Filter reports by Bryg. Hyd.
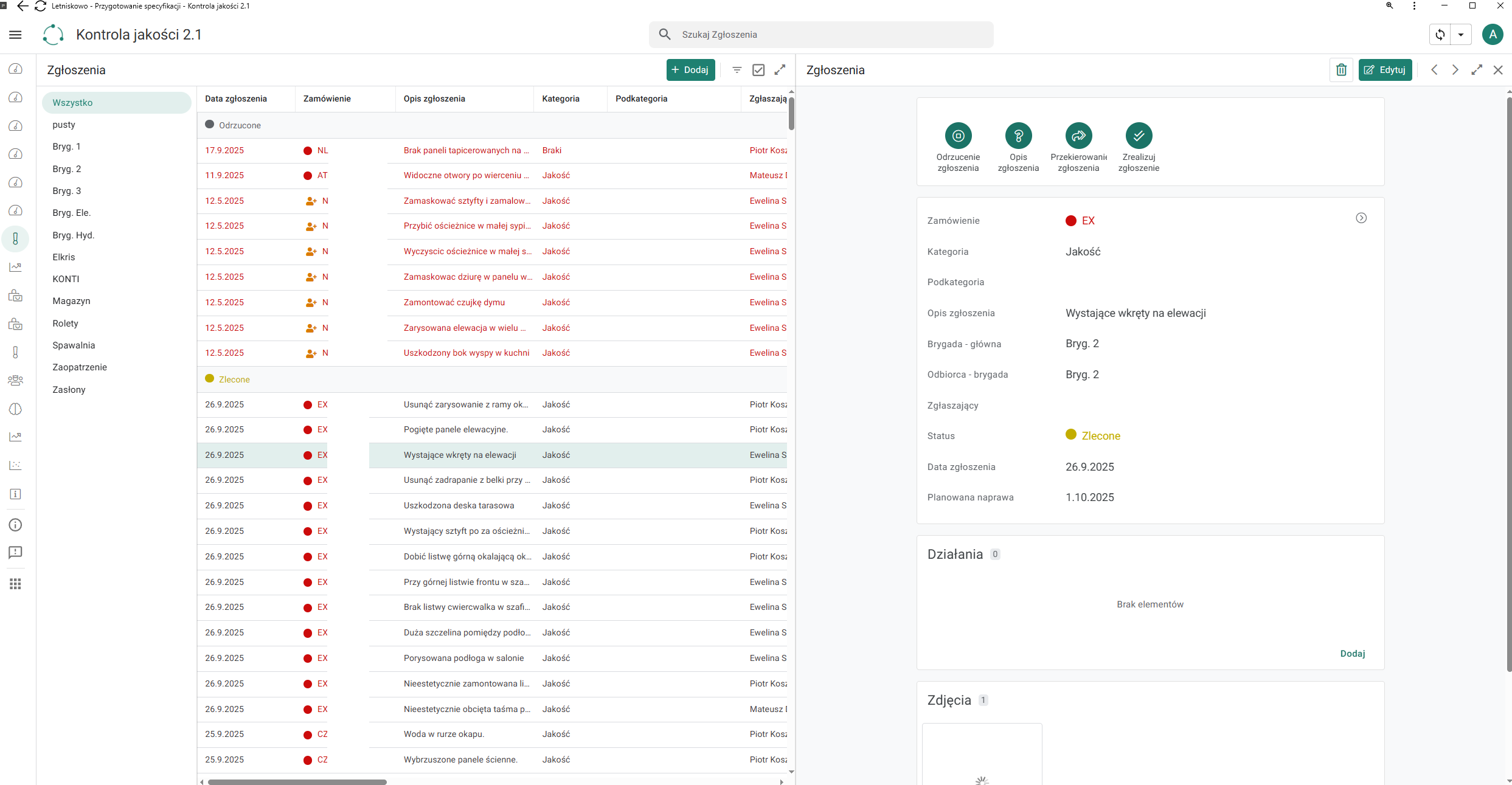 (116, 235)
